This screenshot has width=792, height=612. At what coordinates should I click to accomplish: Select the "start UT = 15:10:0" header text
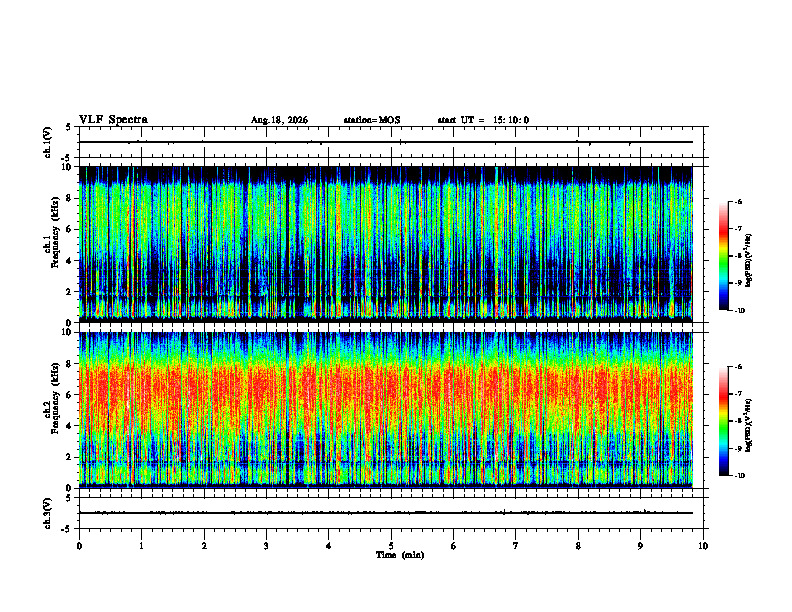483,120
